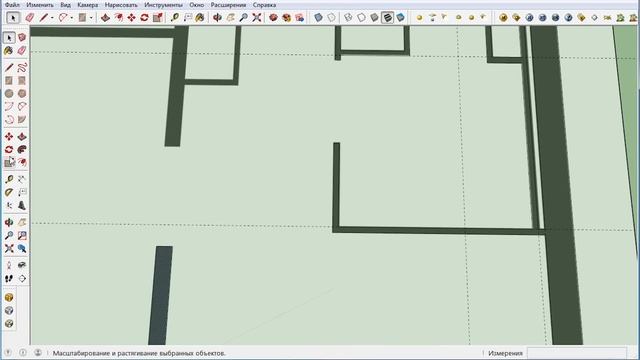Click the status text "Масштабирование и растягивание выбранных объектов."

click(x=139, y=353)
